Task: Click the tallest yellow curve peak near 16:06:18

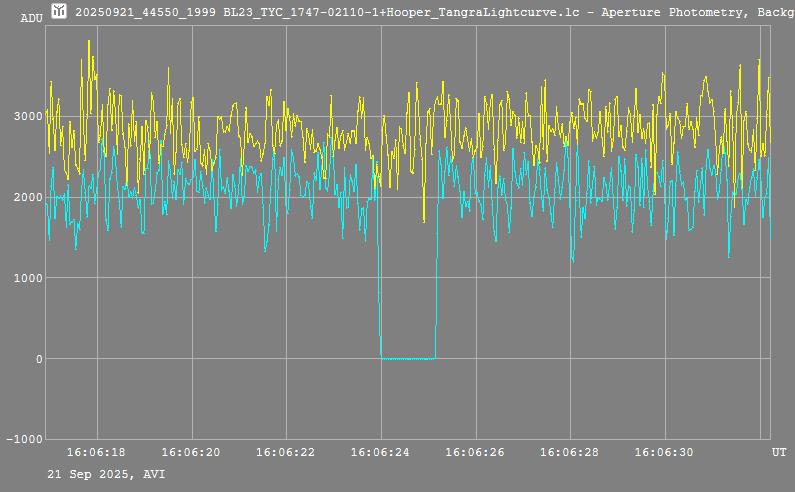Action: 89,42
